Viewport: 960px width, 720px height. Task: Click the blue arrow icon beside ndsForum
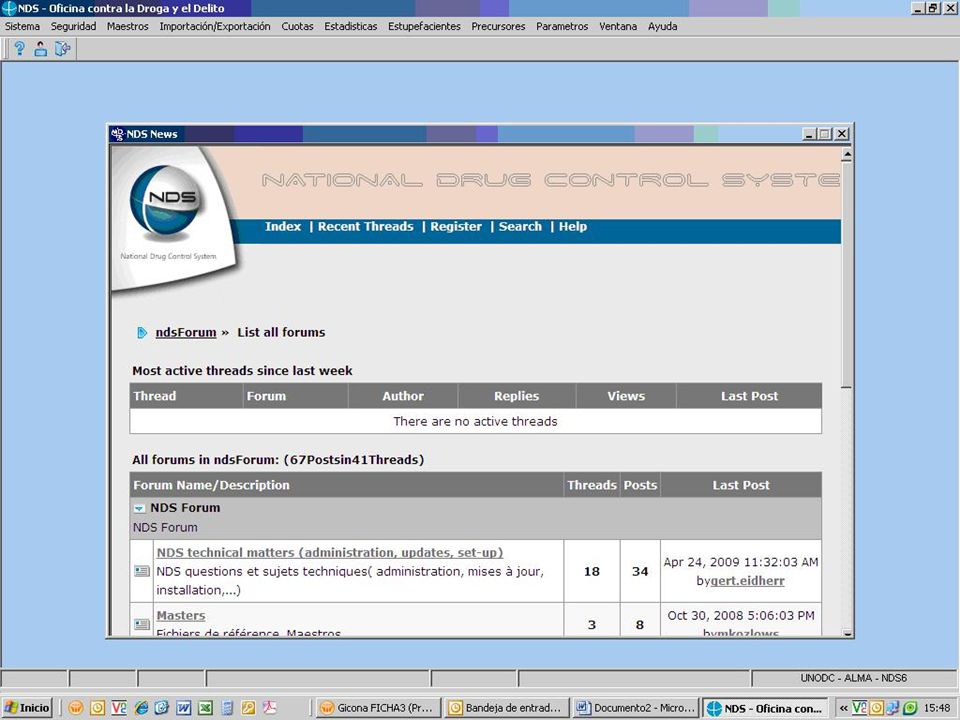(x=142, y=333)
